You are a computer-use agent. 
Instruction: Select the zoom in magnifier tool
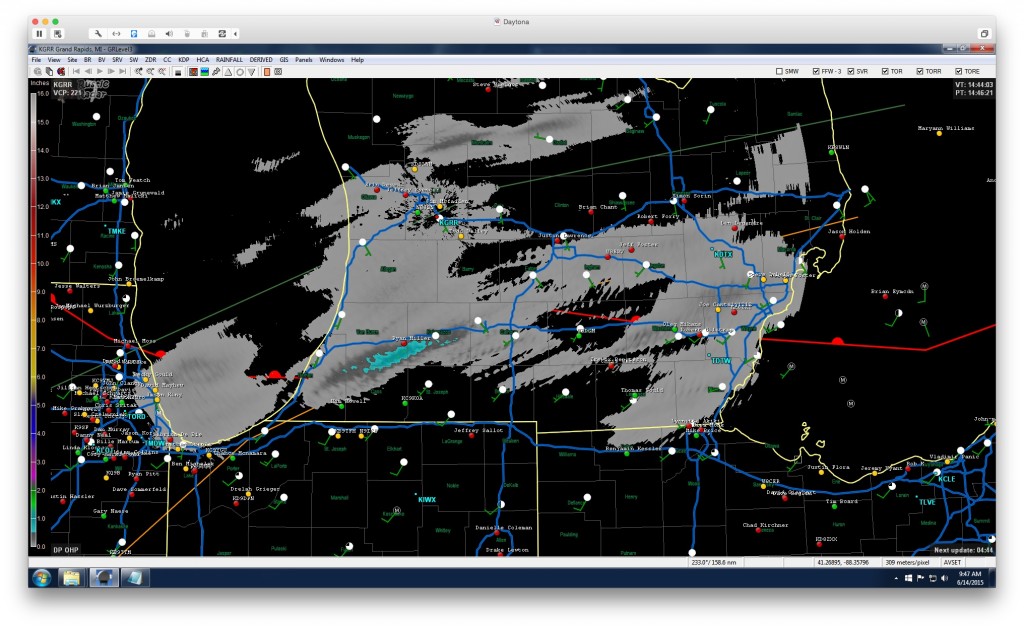[139, 71]
